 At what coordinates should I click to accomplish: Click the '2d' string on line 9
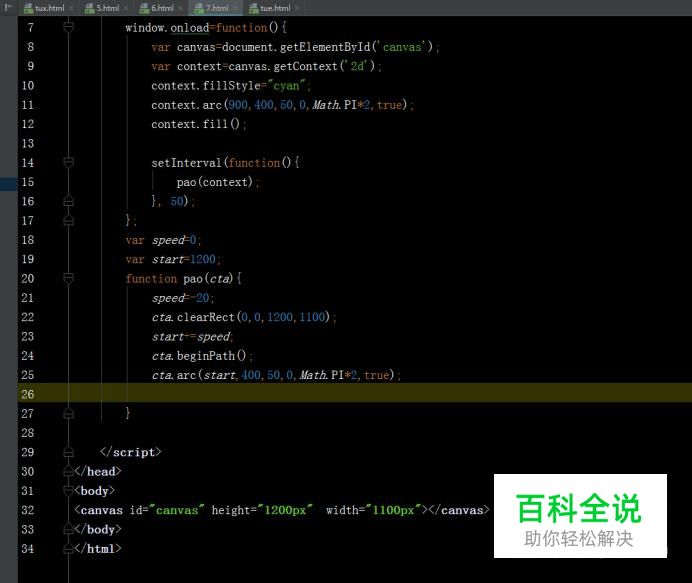(x=357, y=66)
